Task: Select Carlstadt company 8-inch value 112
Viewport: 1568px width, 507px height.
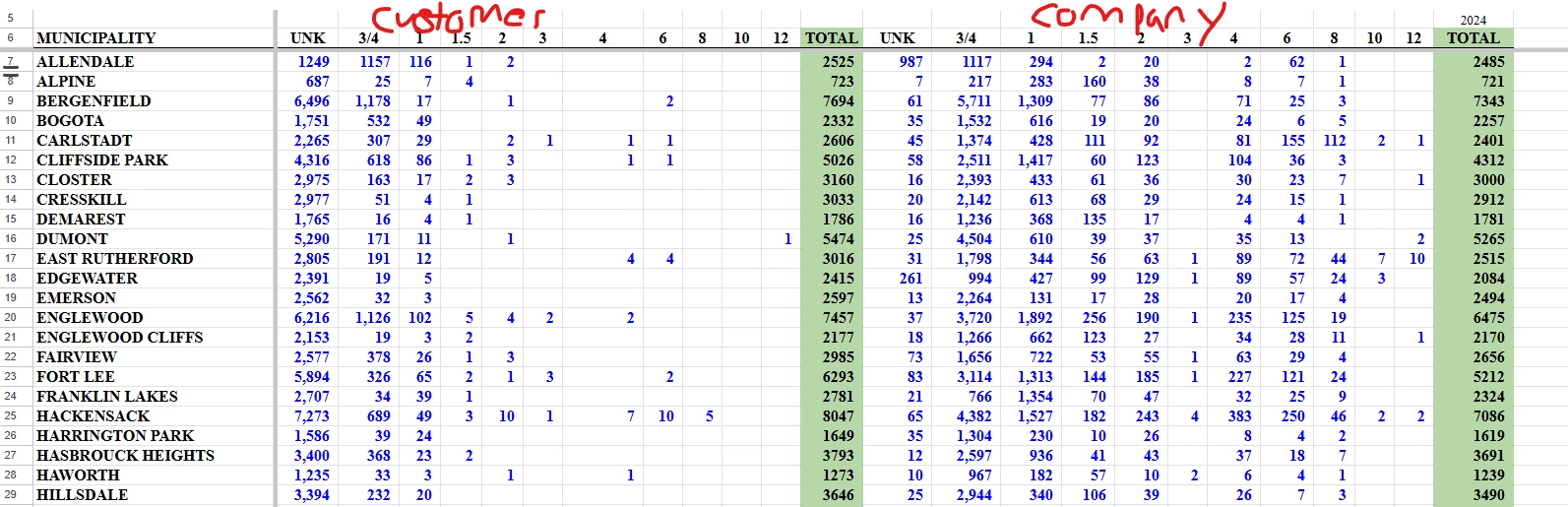Action: coord(1334,141)
